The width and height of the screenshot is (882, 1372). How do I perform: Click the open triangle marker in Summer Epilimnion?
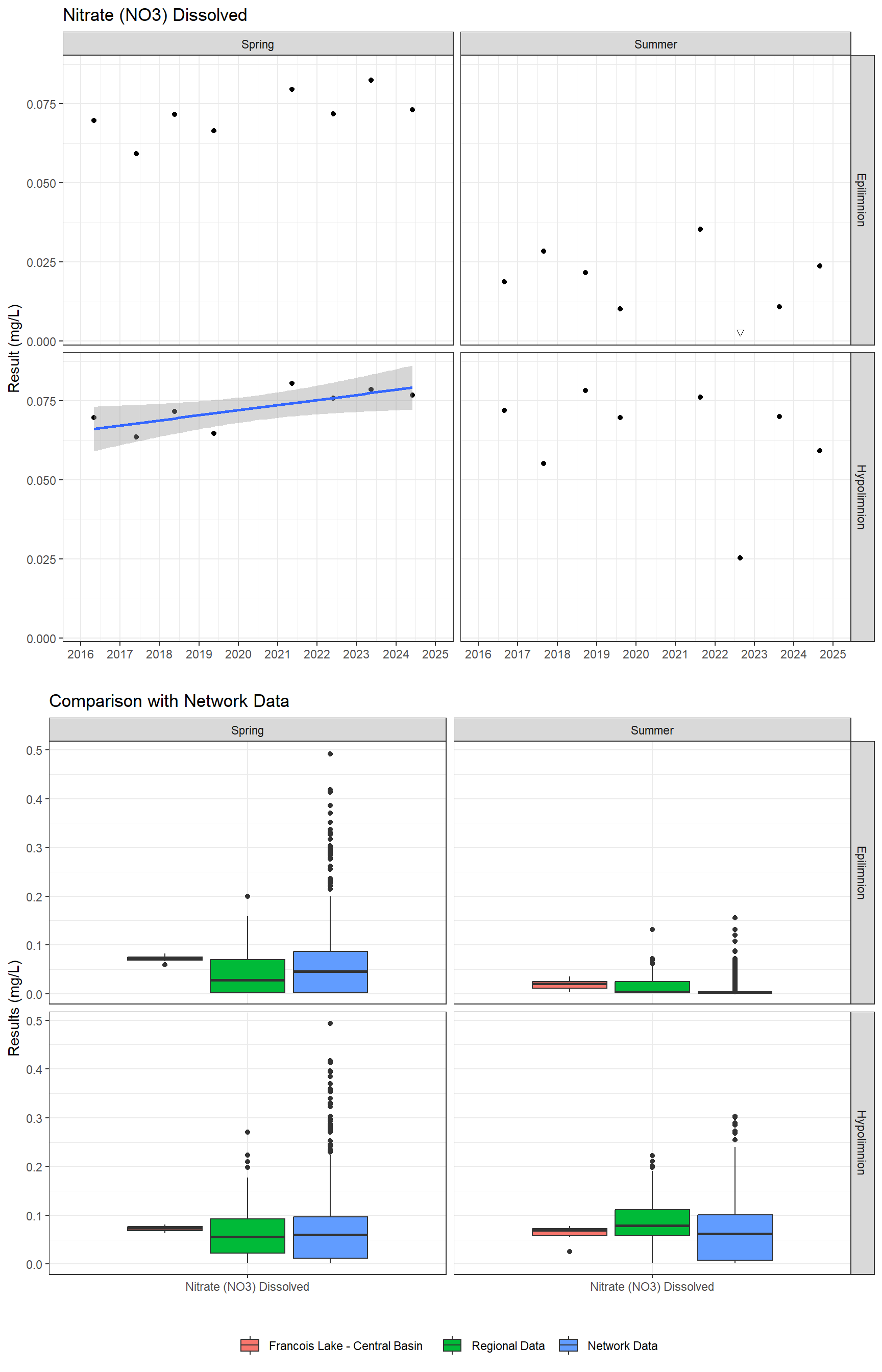pyautogui.click(x=740, y=333)
